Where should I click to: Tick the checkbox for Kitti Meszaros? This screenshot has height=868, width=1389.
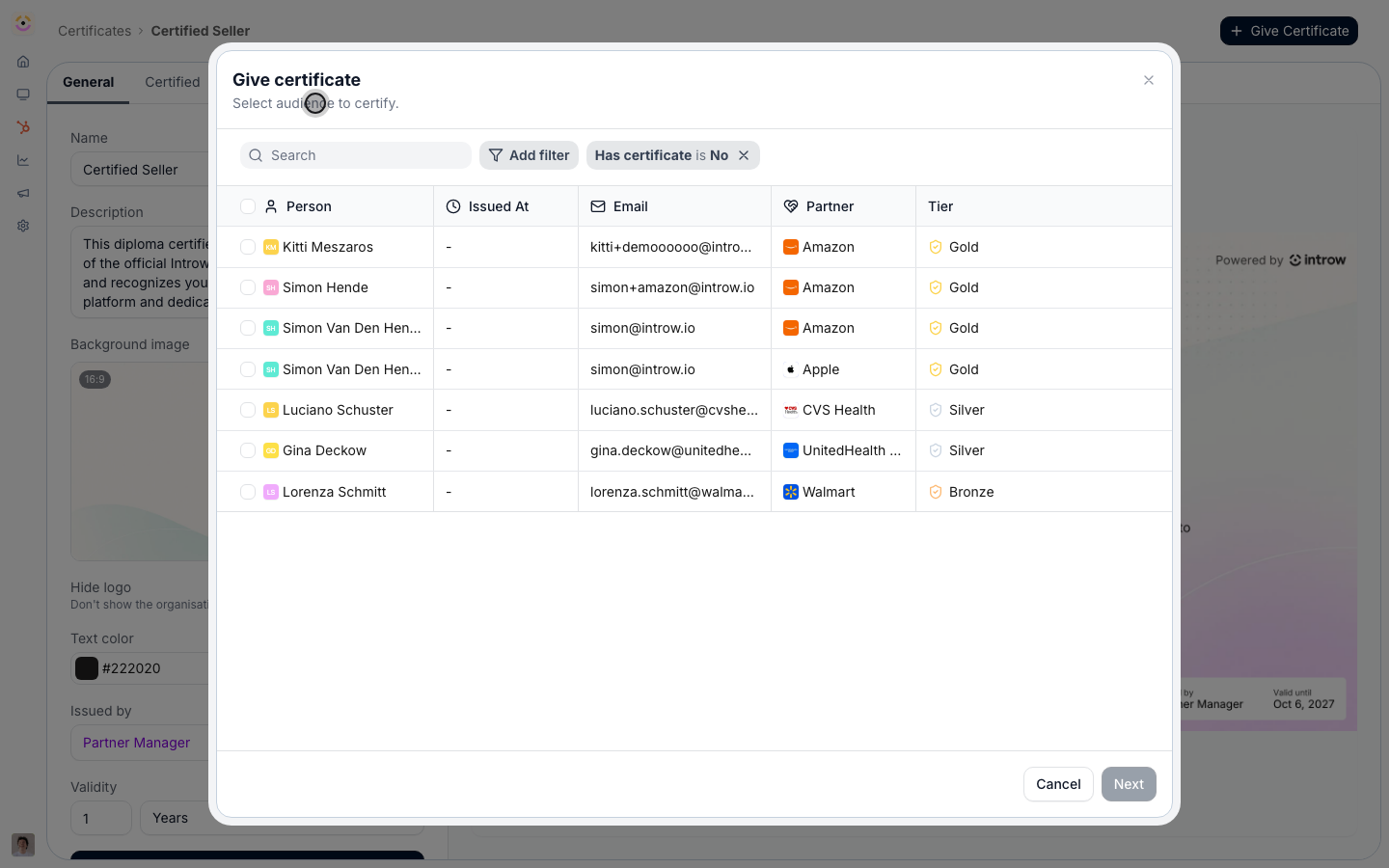pos(248,247)
